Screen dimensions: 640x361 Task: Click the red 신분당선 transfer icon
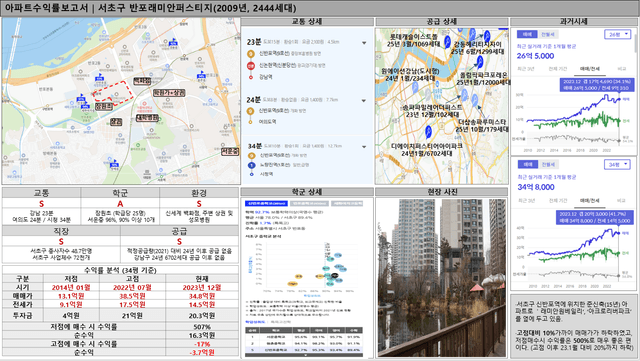(x=251, y=65)
